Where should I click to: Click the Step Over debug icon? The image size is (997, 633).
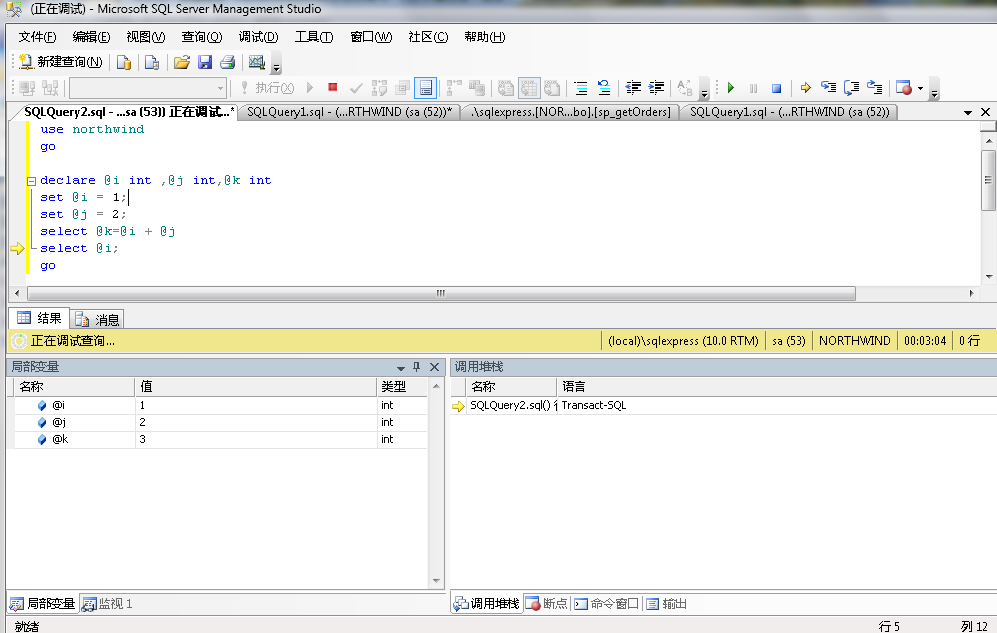(x=851, y=87)
